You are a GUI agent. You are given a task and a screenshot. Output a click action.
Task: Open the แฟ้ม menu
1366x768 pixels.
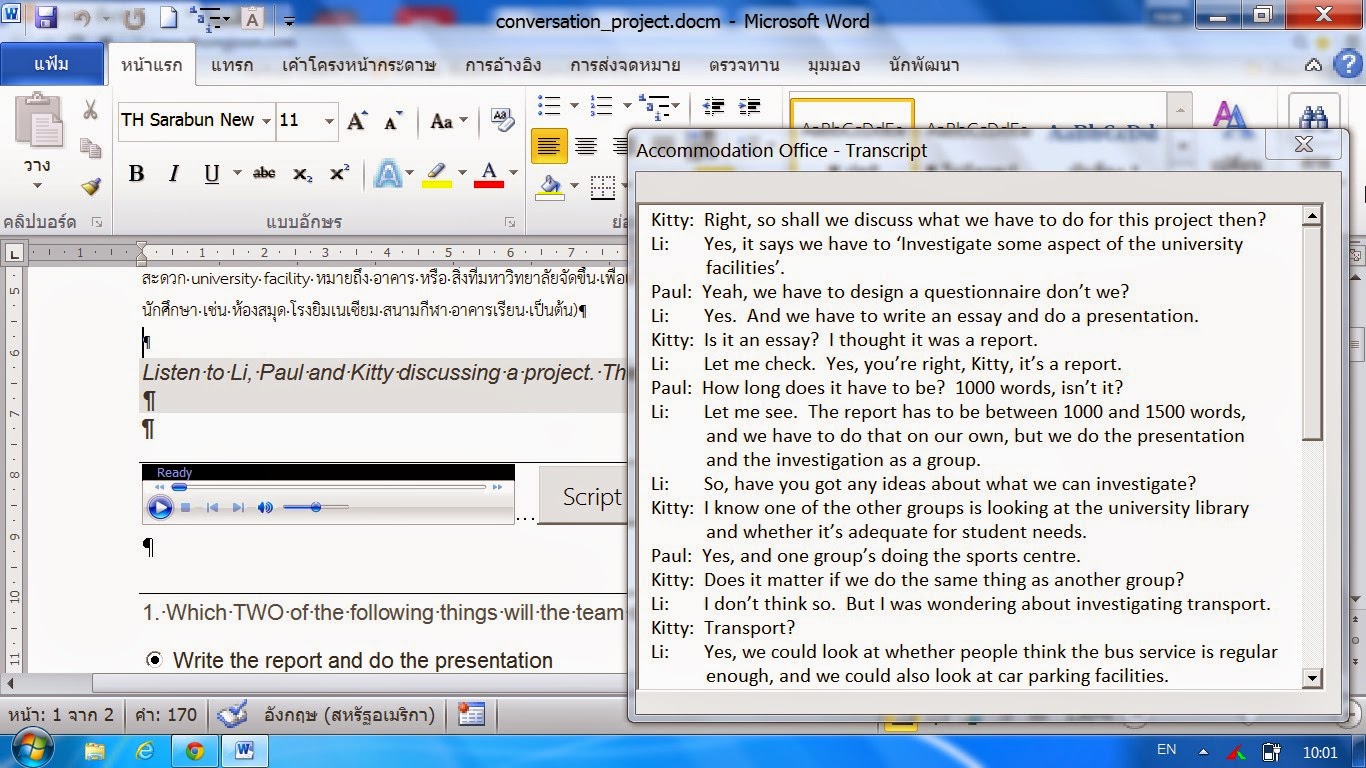pos(51,63)
